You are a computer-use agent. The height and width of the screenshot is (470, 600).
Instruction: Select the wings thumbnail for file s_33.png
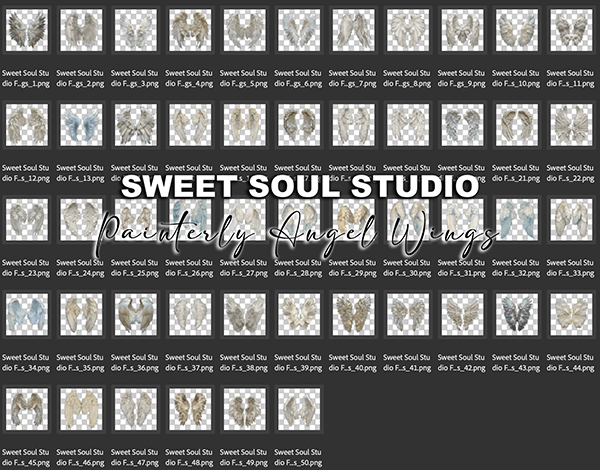(x=572, y=220)
